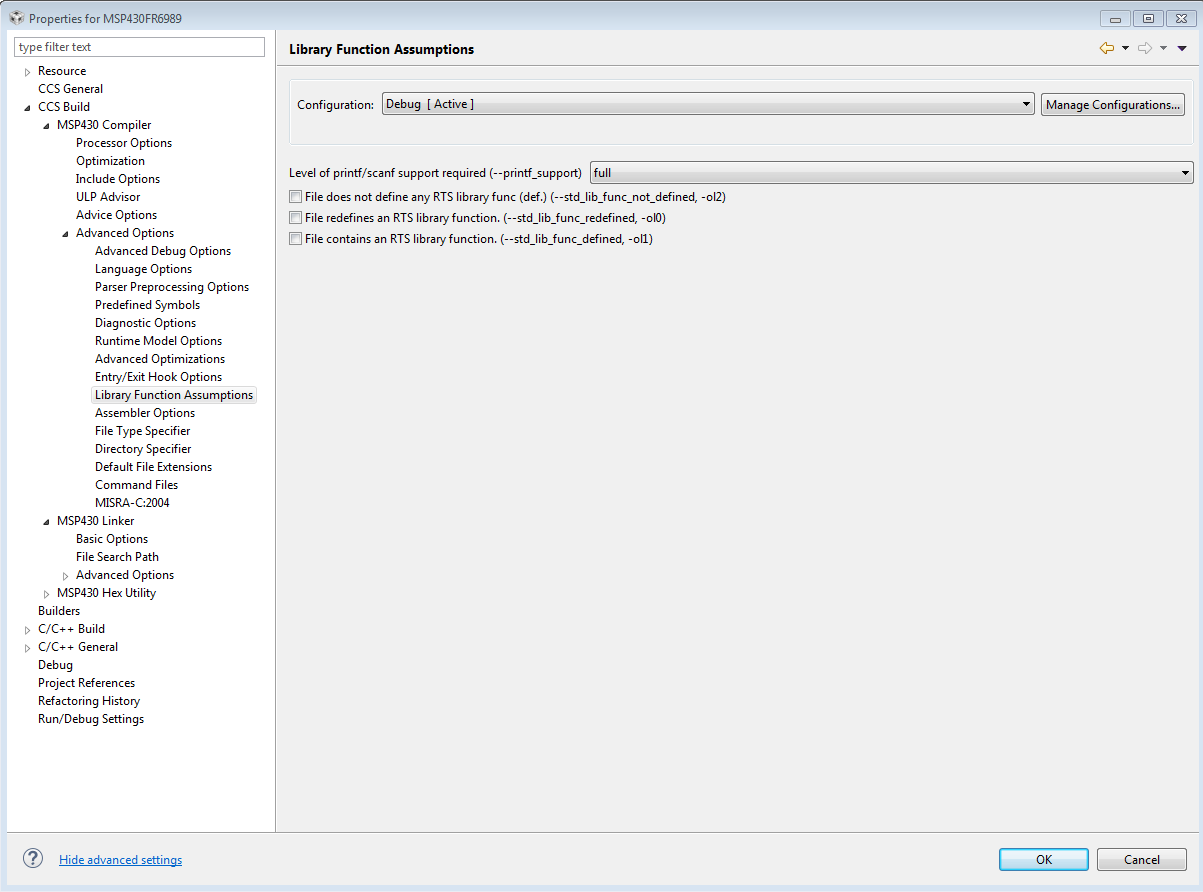Open the printf_support level dropdown
This screenshot has width=1203, height=892.
(x=892, y=173)
